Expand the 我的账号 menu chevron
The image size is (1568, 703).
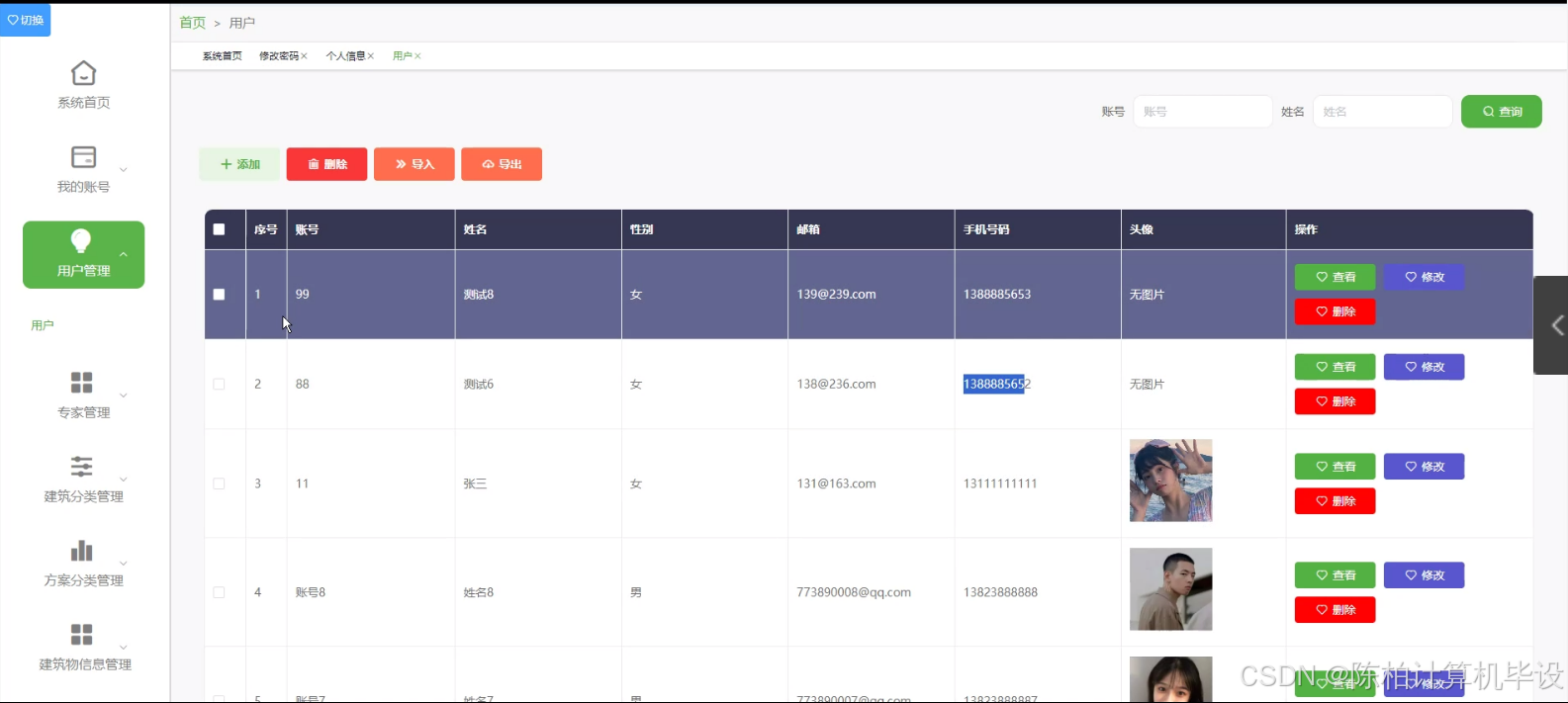point(124,170)
